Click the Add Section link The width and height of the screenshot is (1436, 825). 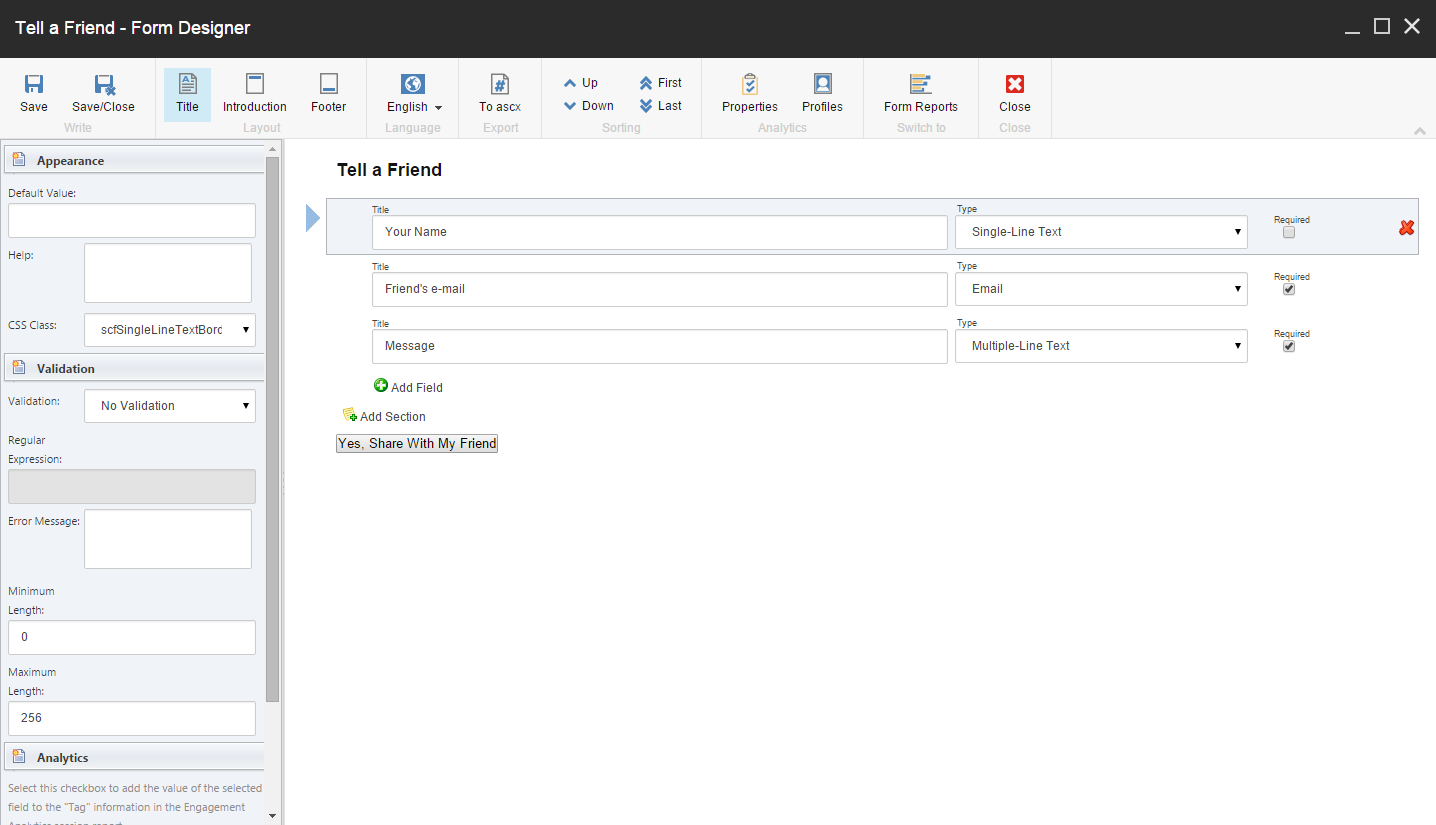tap(393, 417)
